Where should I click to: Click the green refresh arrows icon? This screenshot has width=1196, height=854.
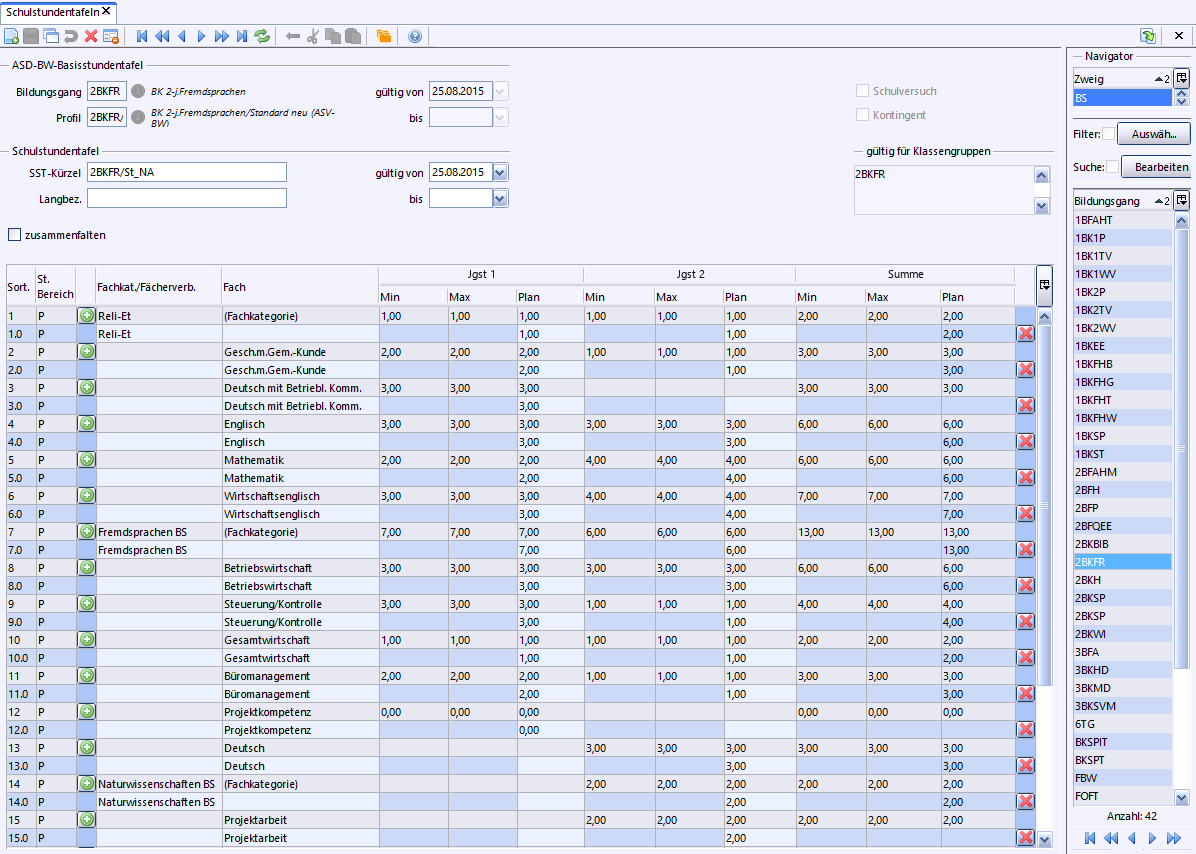(x=262, y=36)
